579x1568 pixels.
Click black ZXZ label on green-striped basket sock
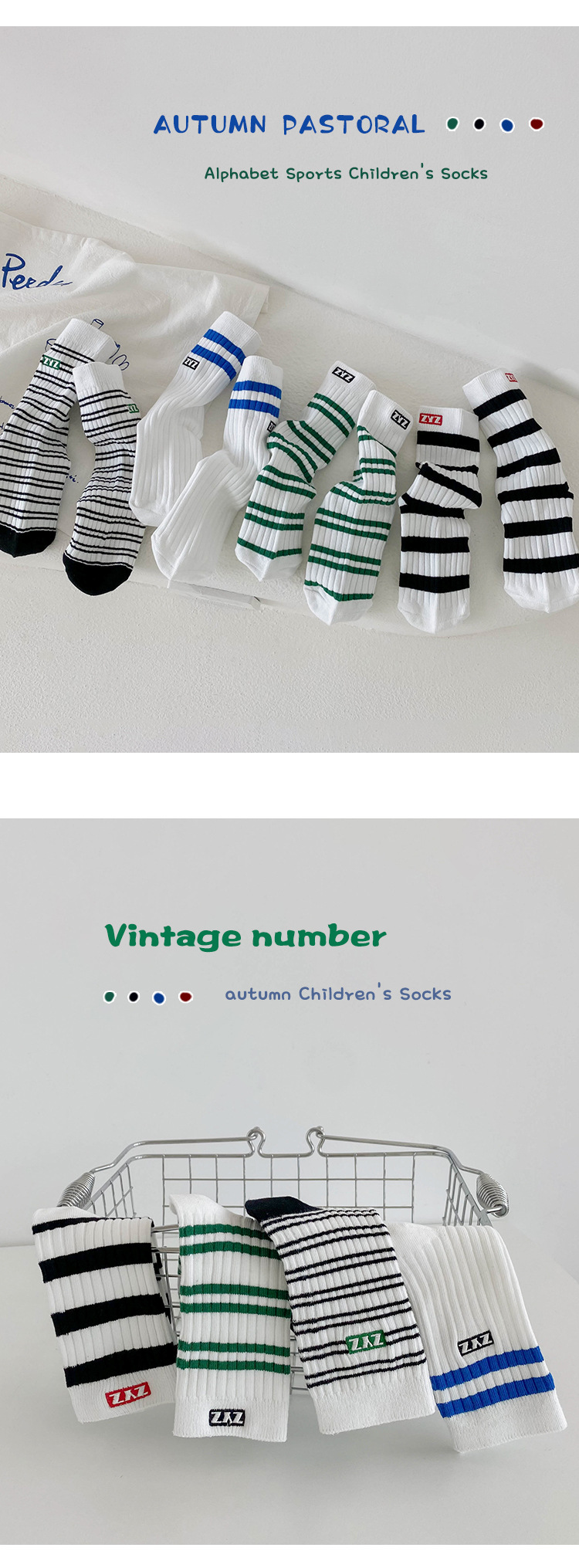point(227,1417)
